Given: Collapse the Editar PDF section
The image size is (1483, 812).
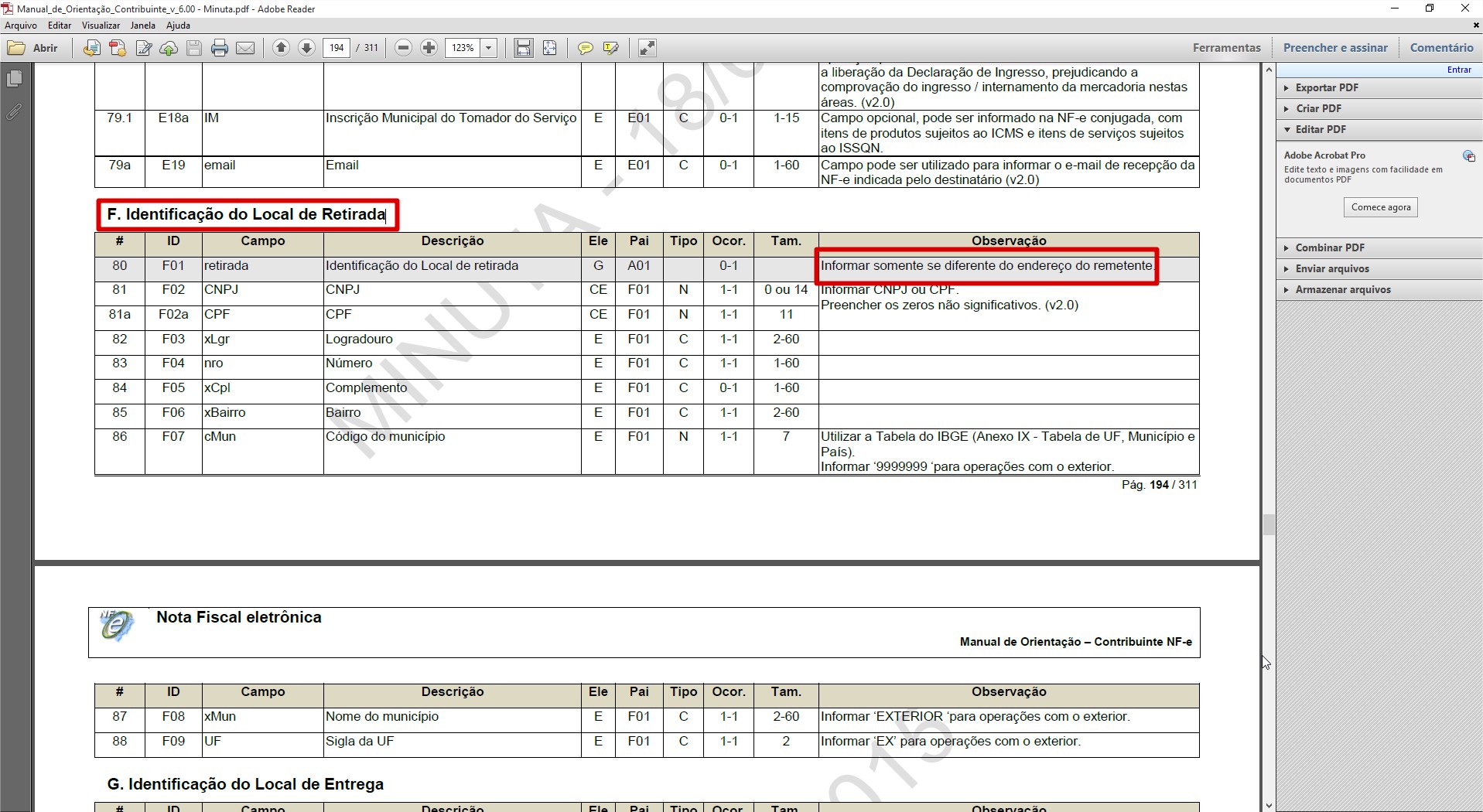Looking at the screenshot, I should [1321, 129].
